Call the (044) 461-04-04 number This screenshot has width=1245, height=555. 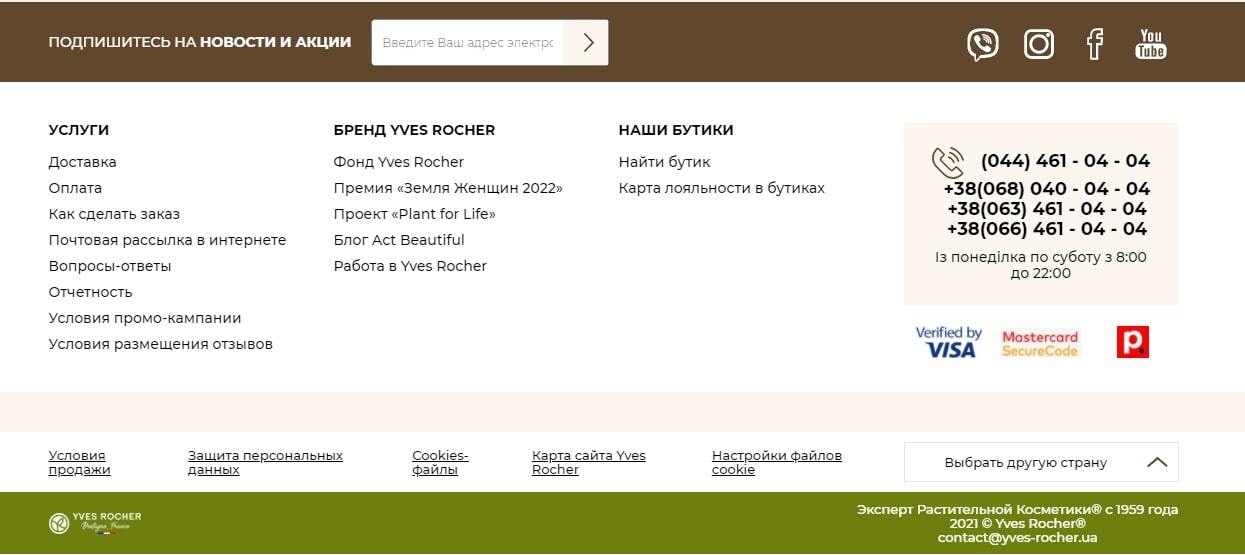(1065, 161)
